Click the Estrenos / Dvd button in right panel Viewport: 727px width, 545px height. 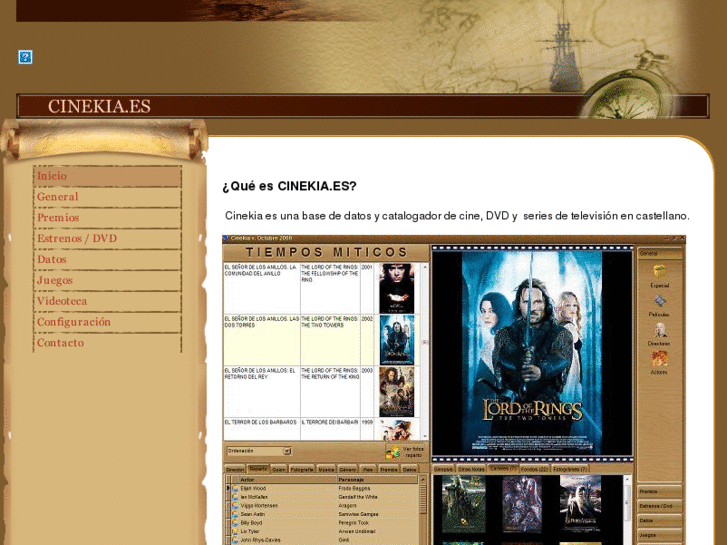(x=659, y=506)
